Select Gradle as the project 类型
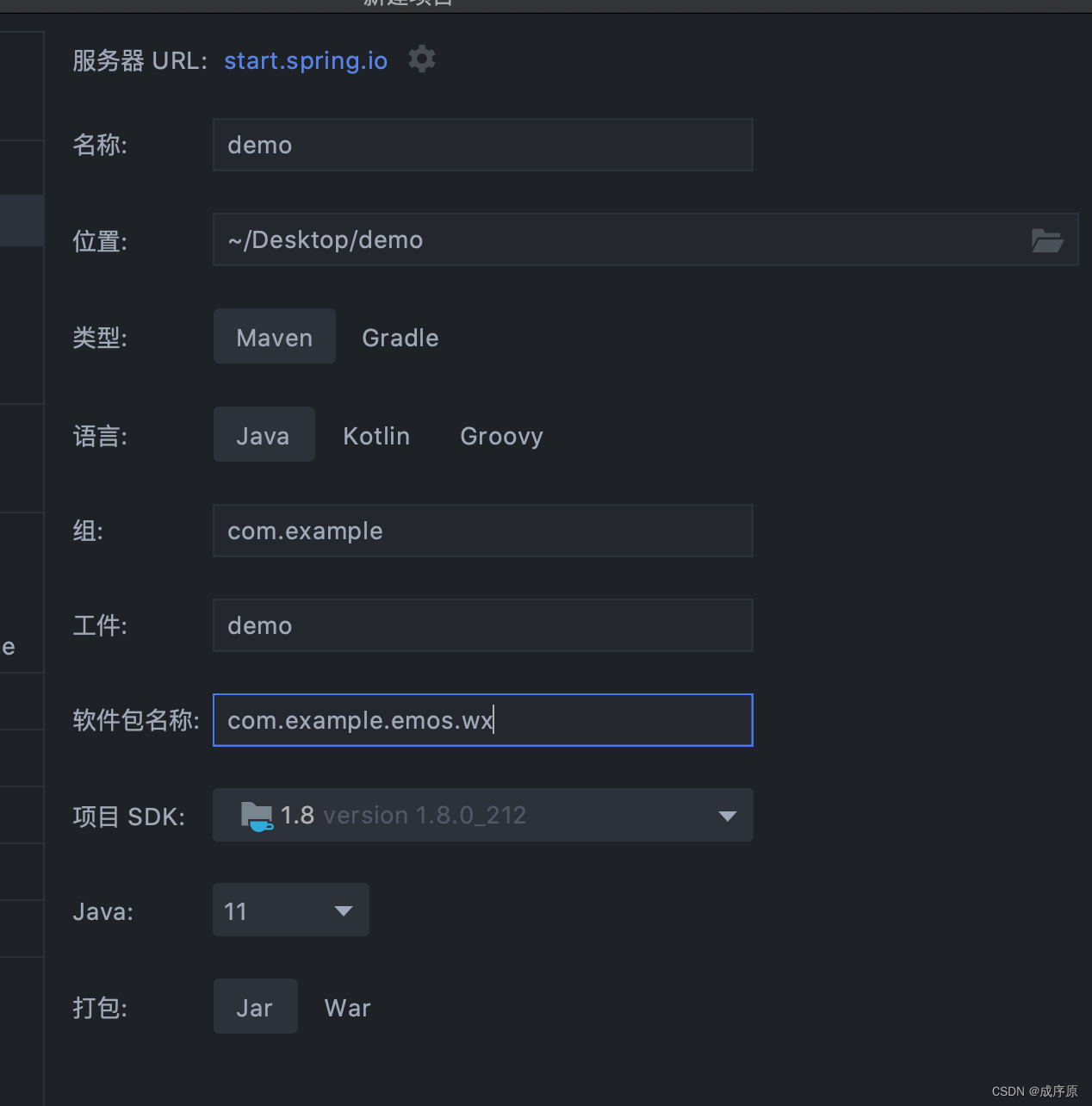This screenshot has width=1092, height=1106. coord(400,338)
